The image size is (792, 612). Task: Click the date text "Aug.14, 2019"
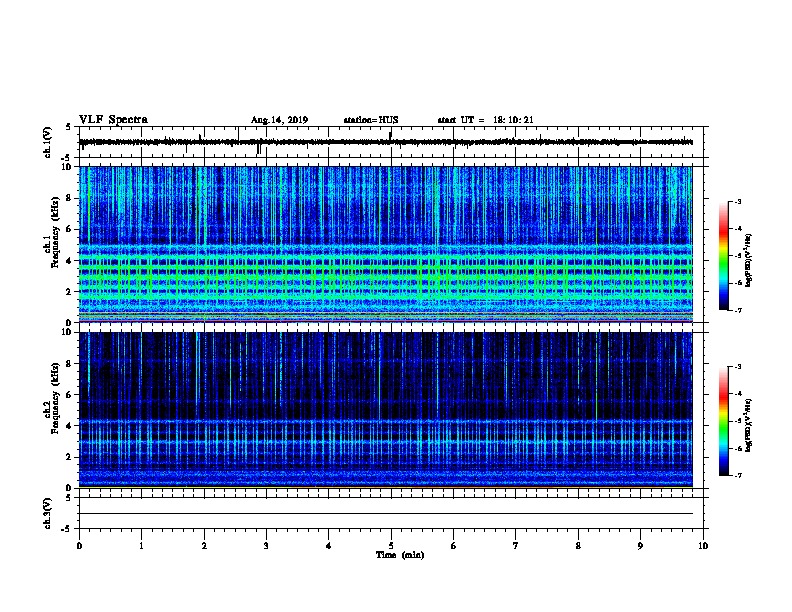[279, 120]
